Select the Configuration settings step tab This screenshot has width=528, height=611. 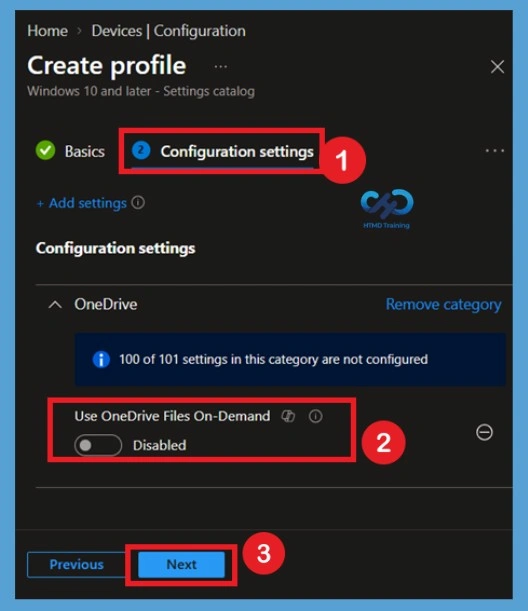(222, 151)
